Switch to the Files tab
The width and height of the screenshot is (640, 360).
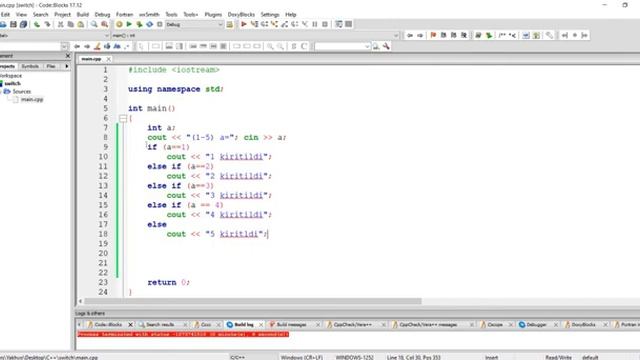click(x=51, y=66)
